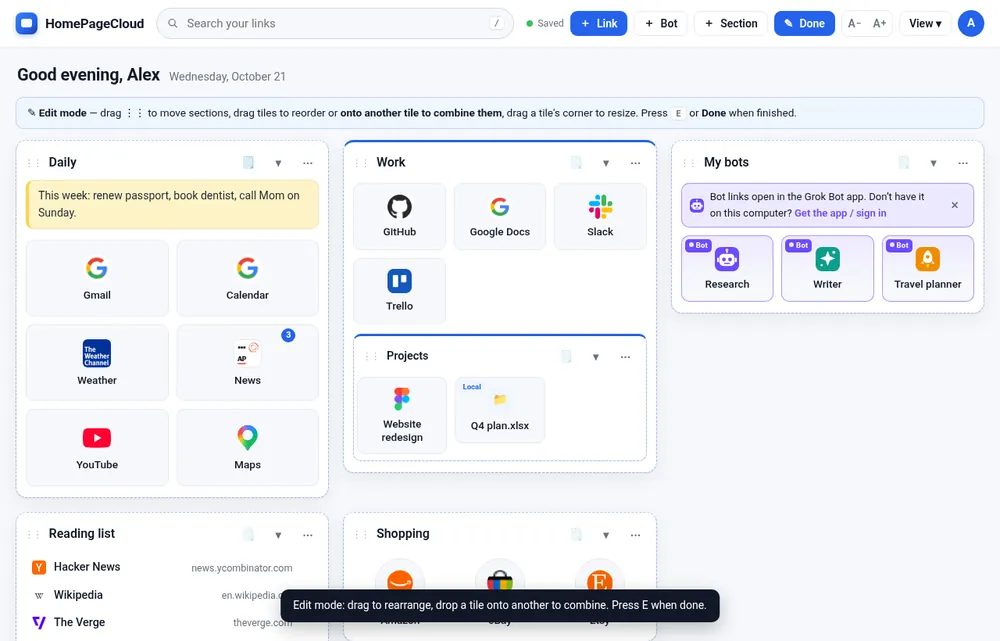
Task: Open the YouTube tile
Action: point(97,448)
